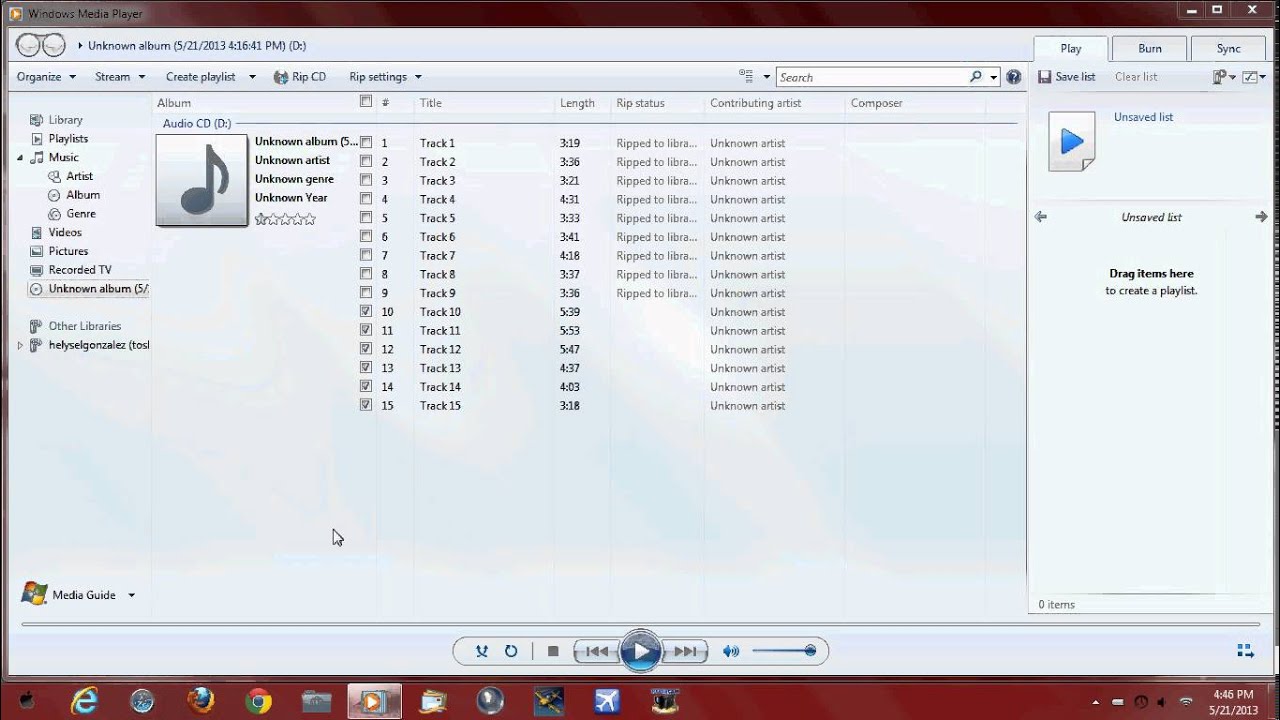
Task: Open the Organize dropdown menu
Action: (46, 77)
